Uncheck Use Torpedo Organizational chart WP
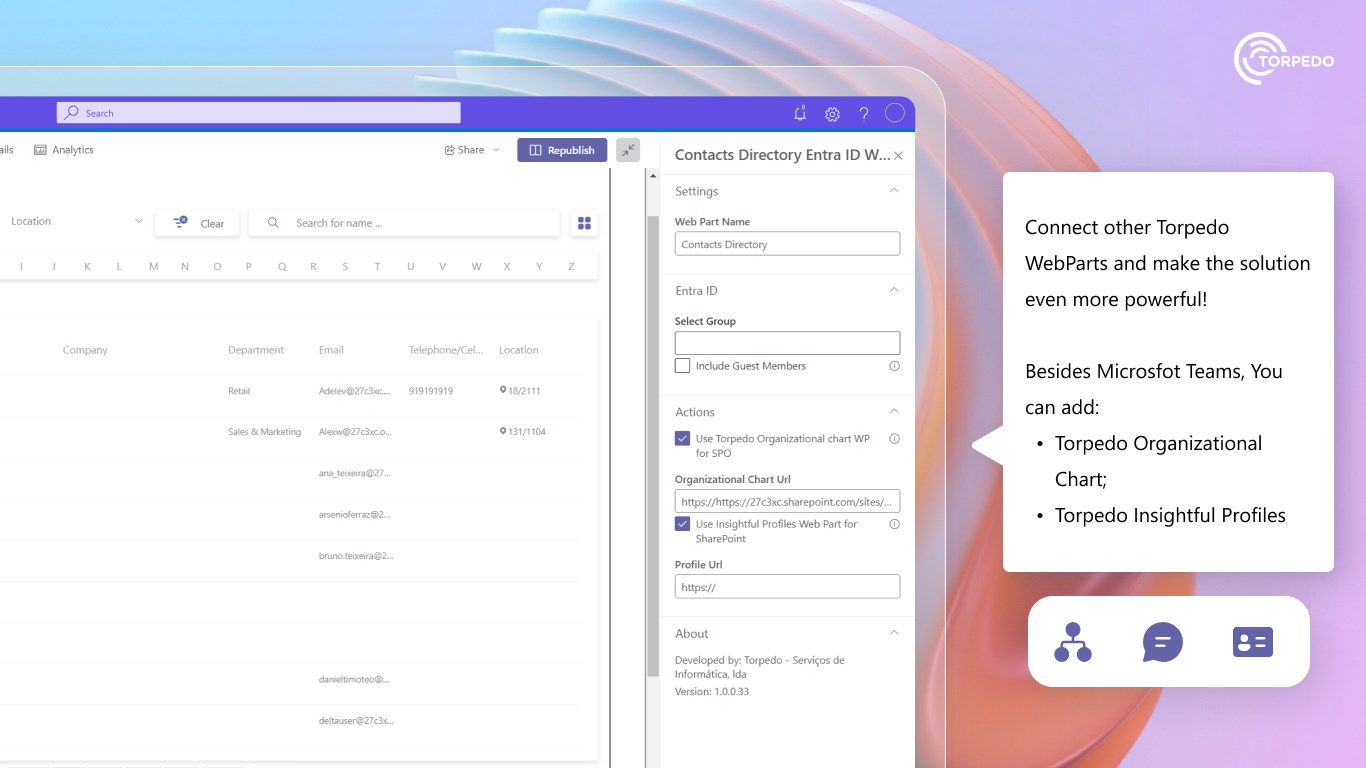The image size is (1366, 768). [682, 439]
